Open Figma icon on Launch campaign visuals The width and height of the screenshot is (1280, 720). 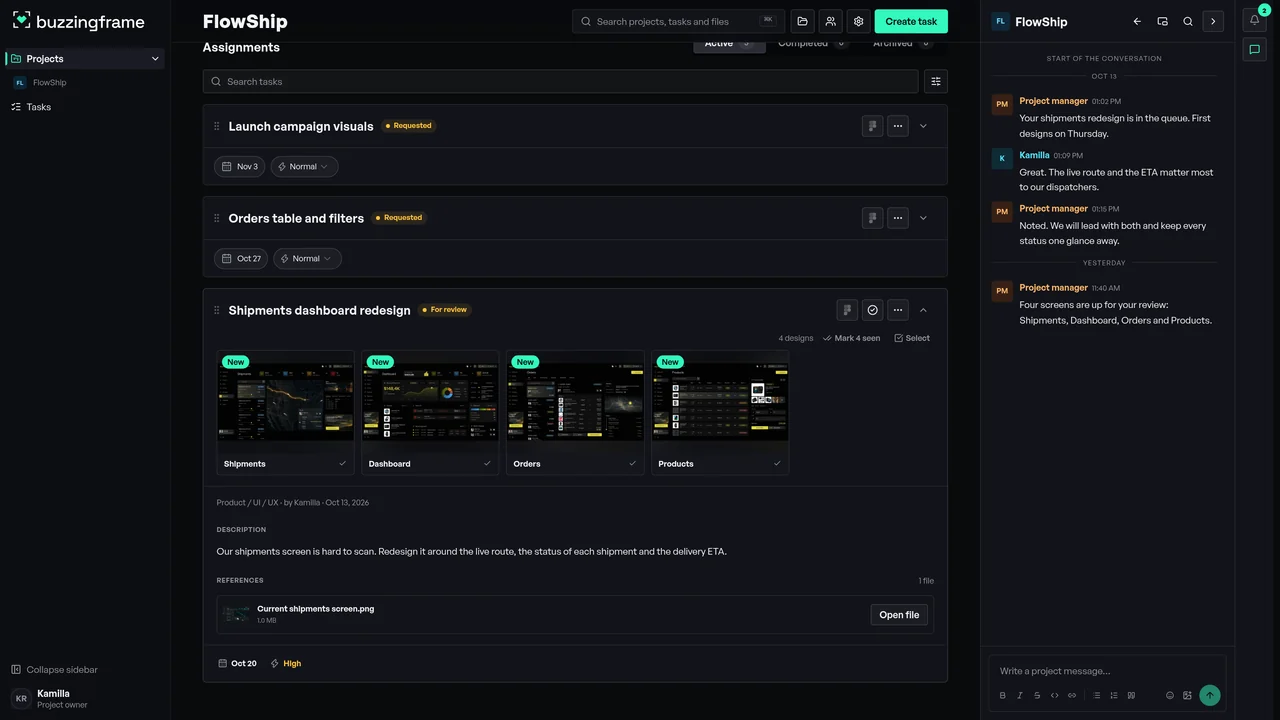[873, 126]
